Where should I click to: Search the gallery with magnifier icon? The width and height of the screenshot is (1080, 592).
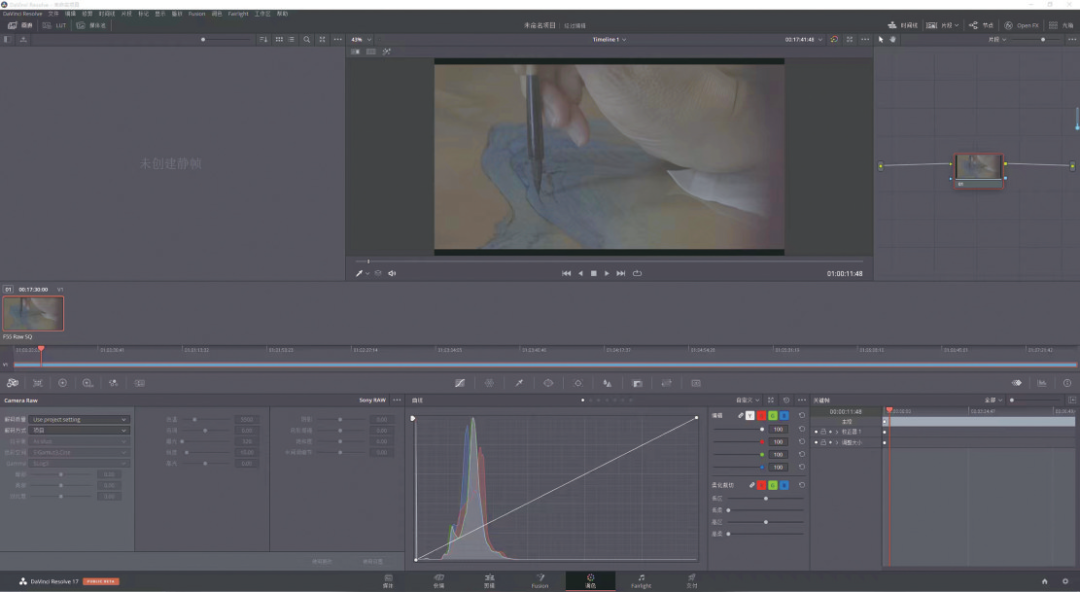click(x=307, y=39)
